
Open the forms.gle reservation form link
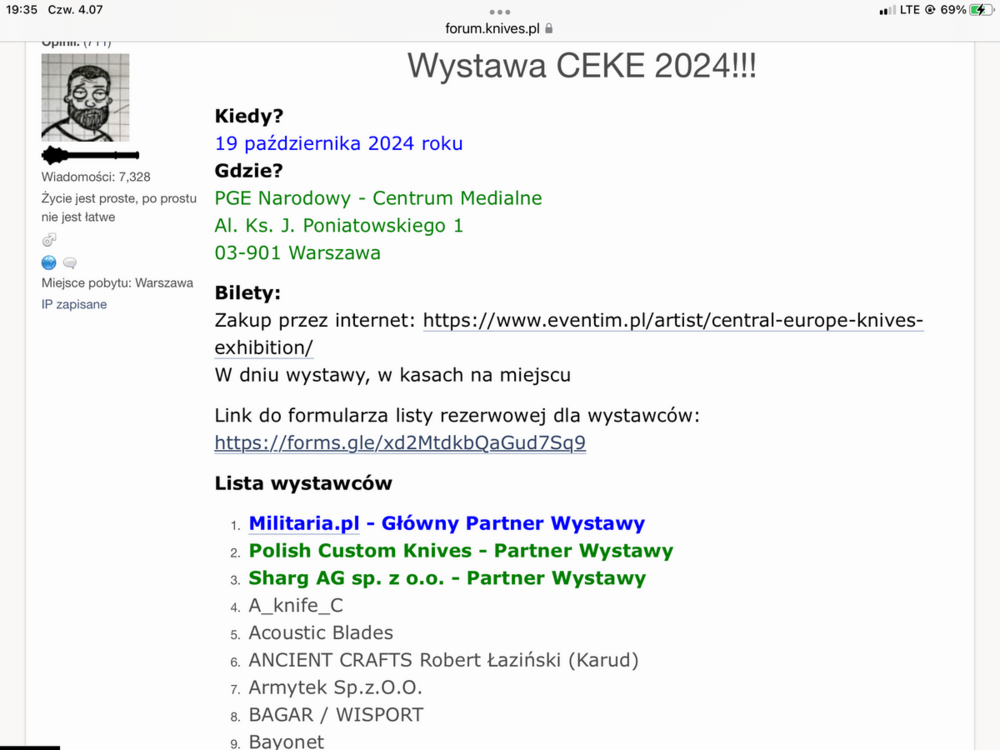tap(399, 442)
